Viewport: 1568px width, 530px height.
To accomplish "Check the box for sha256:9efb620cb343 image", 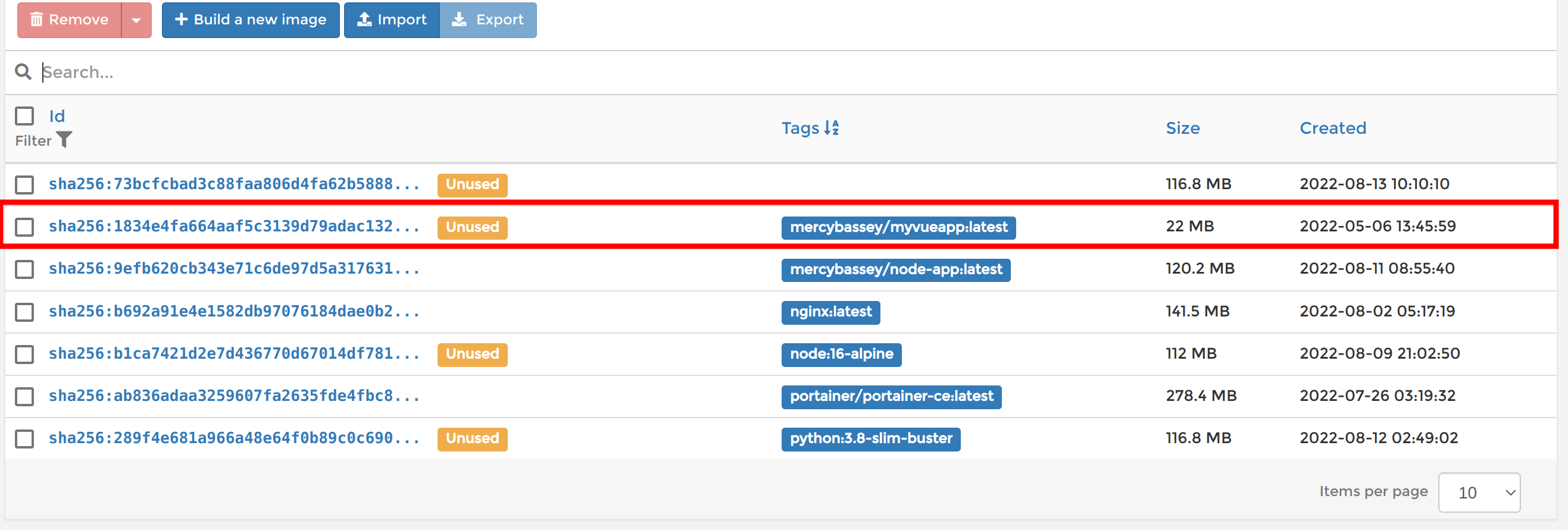I will click(24, 269).
